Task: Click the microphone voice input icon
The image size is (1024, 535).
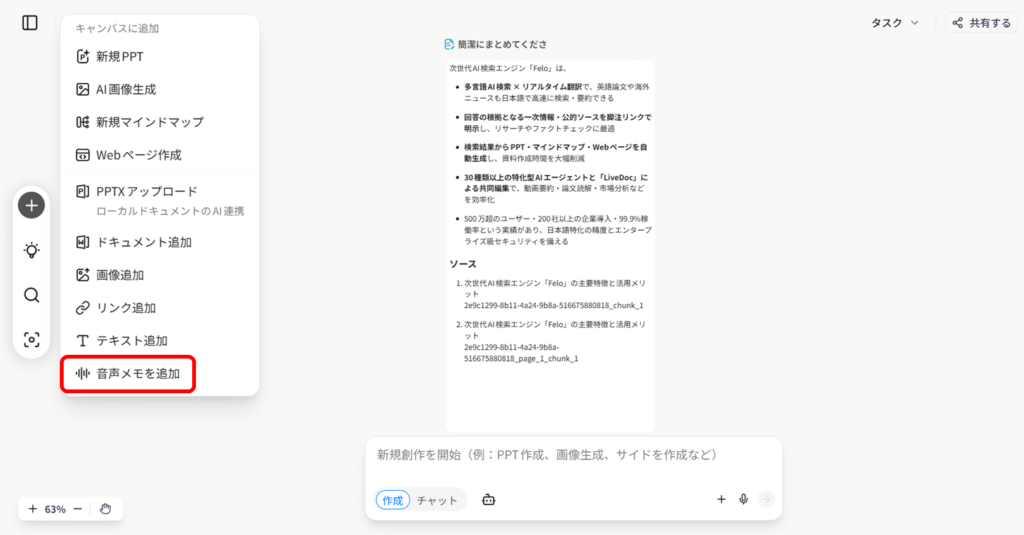Action: [743, 500]
